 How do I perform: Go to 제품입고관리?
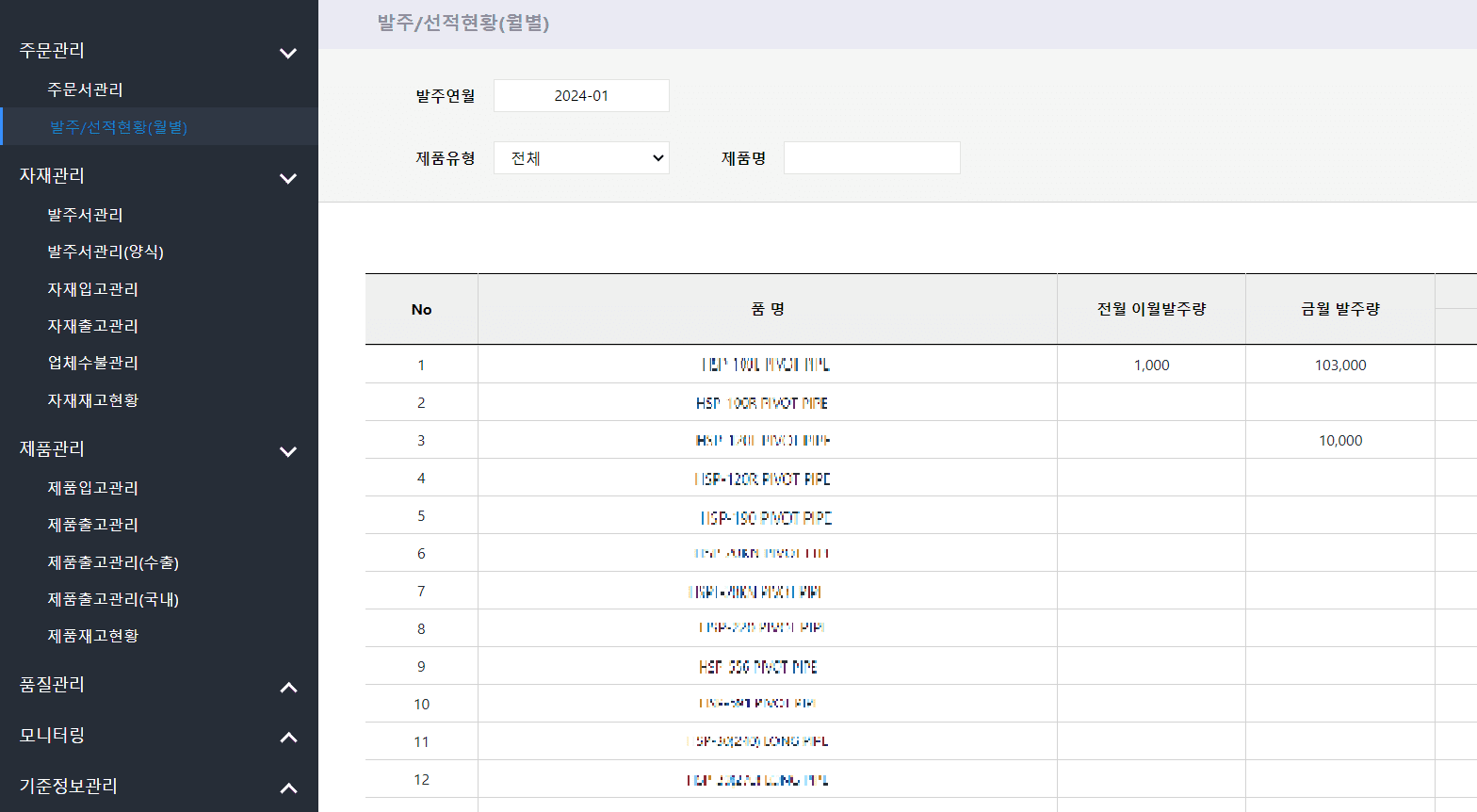pyautogui.click(x=92, y=488)
